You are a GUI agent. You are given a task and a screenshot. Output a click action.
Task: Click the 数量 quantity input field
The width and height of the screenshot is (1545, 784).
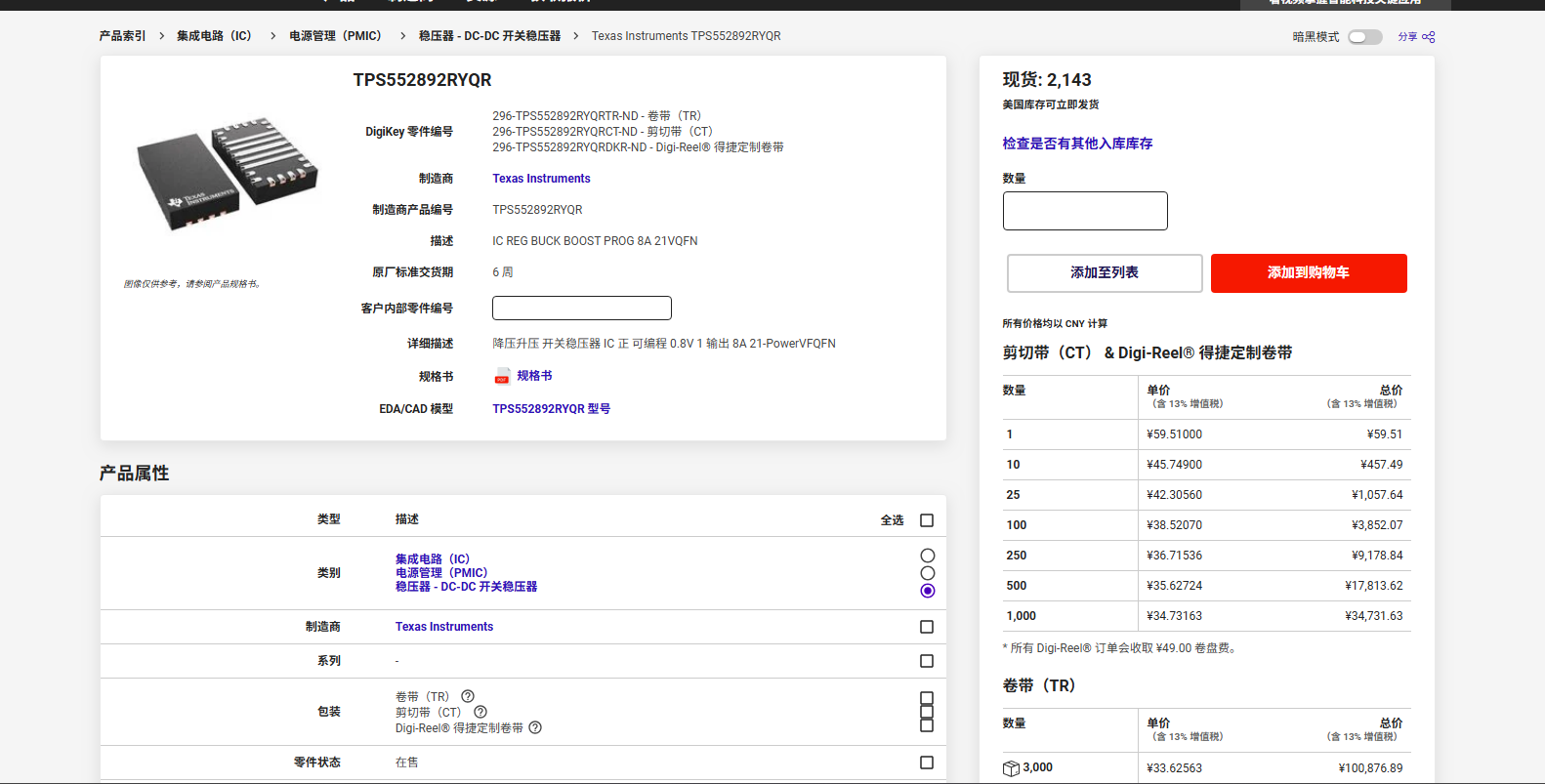point(1085,211)
